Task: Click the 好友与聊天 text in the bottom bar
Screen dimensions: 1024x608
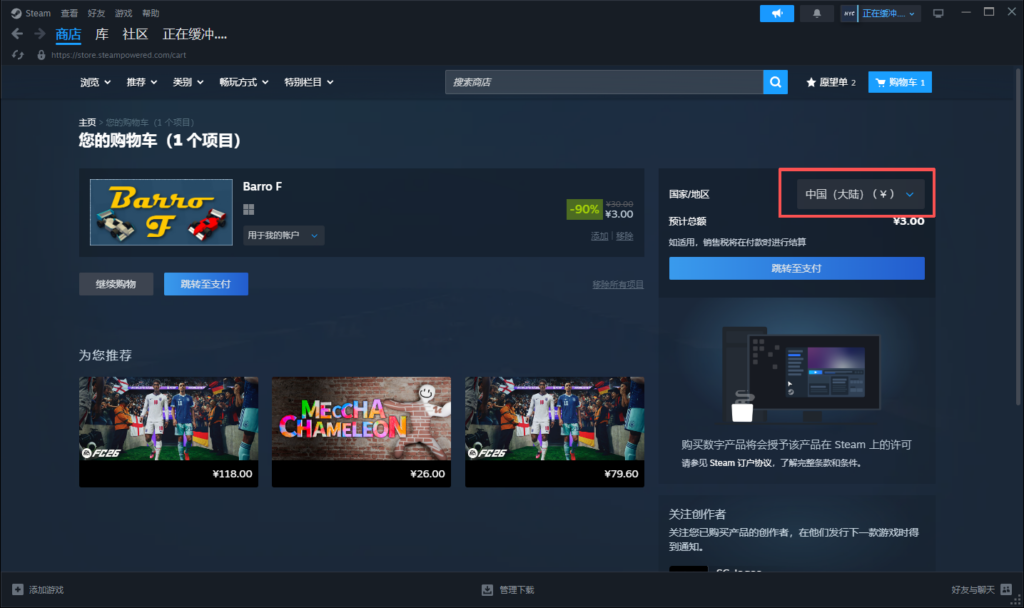Action: [972, 590]
